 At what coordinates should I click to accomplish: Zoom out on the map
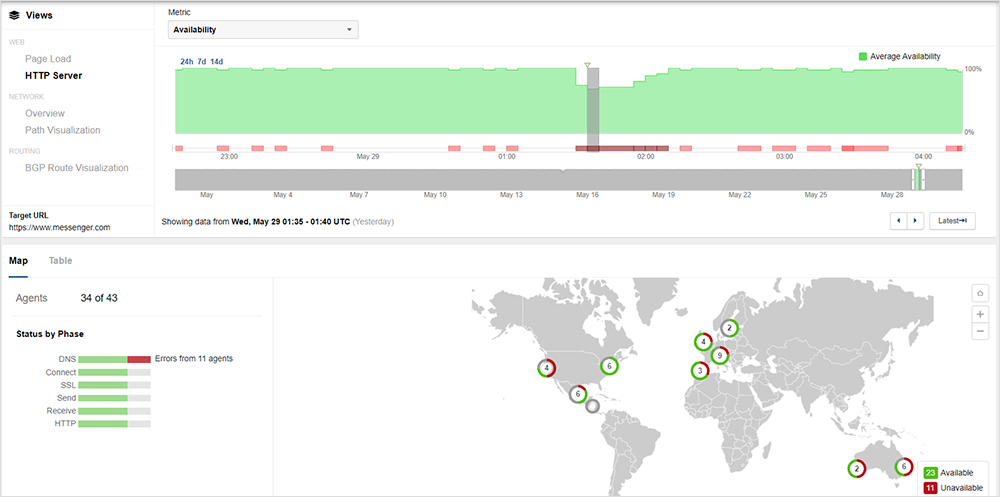[x=980, y=331]
